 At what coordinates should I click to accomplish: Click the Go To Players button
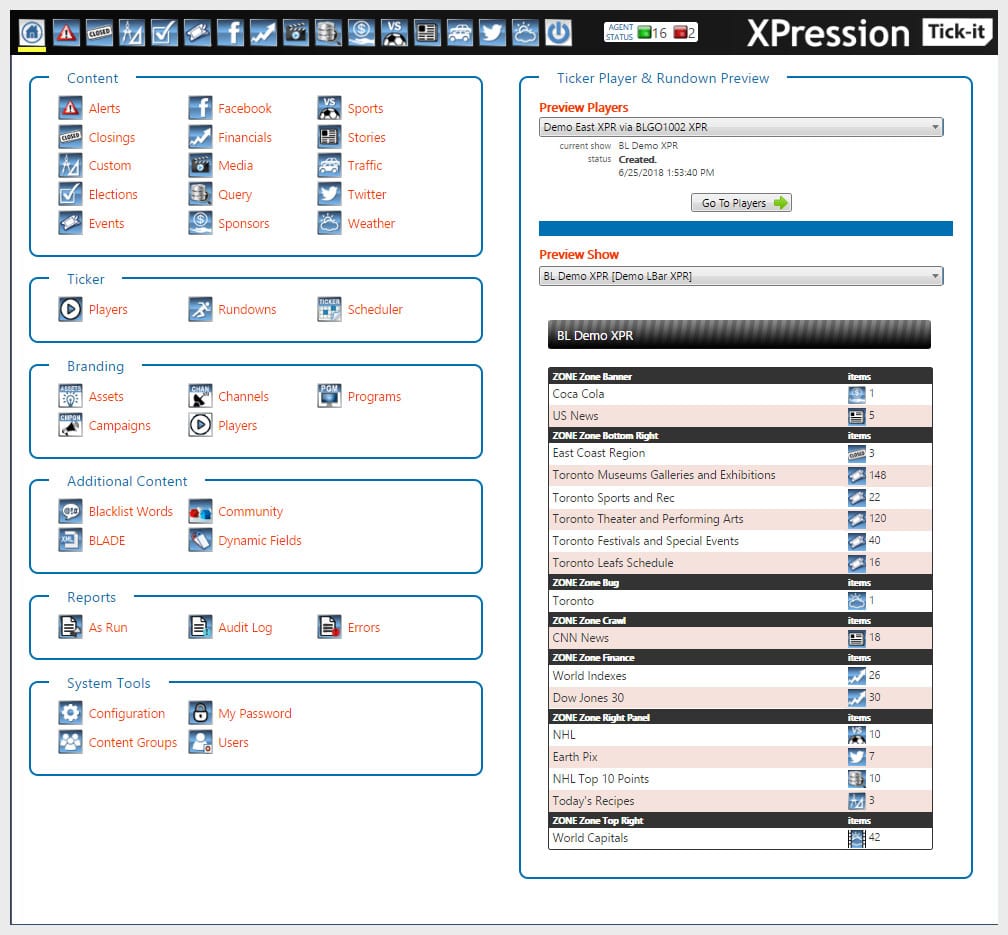741,203
